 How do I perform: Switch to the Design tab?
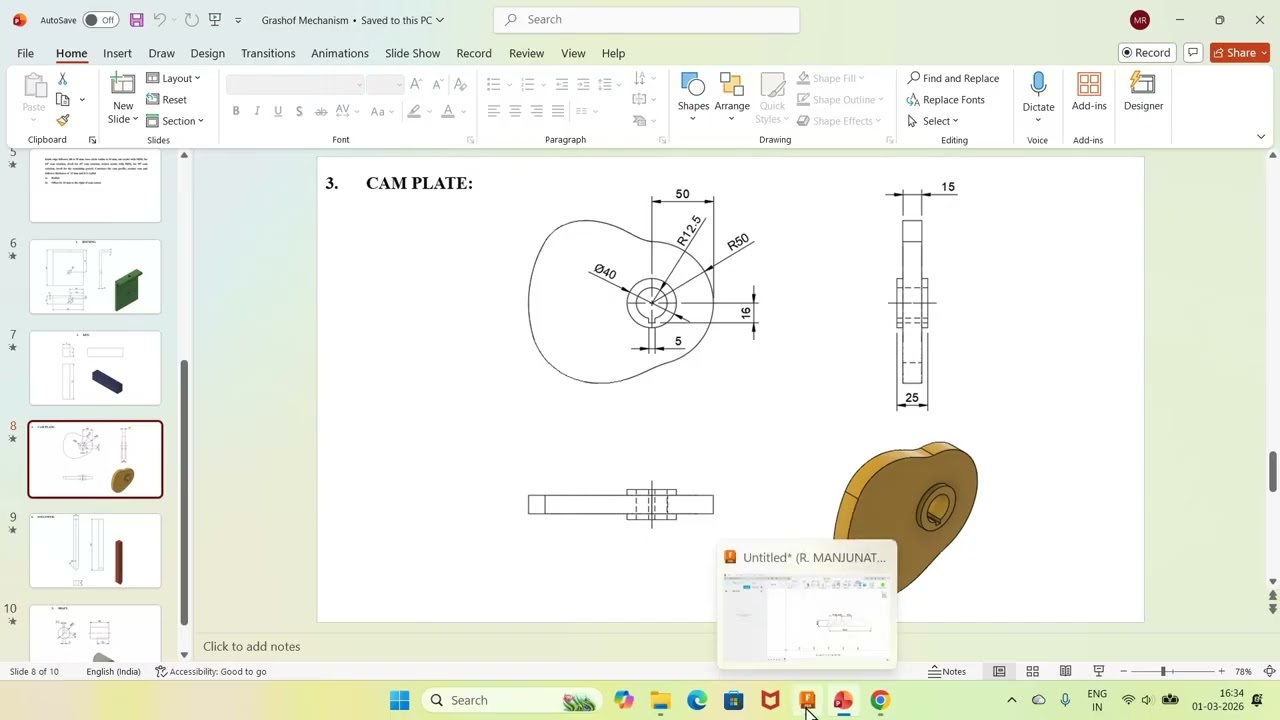(207, 53)
